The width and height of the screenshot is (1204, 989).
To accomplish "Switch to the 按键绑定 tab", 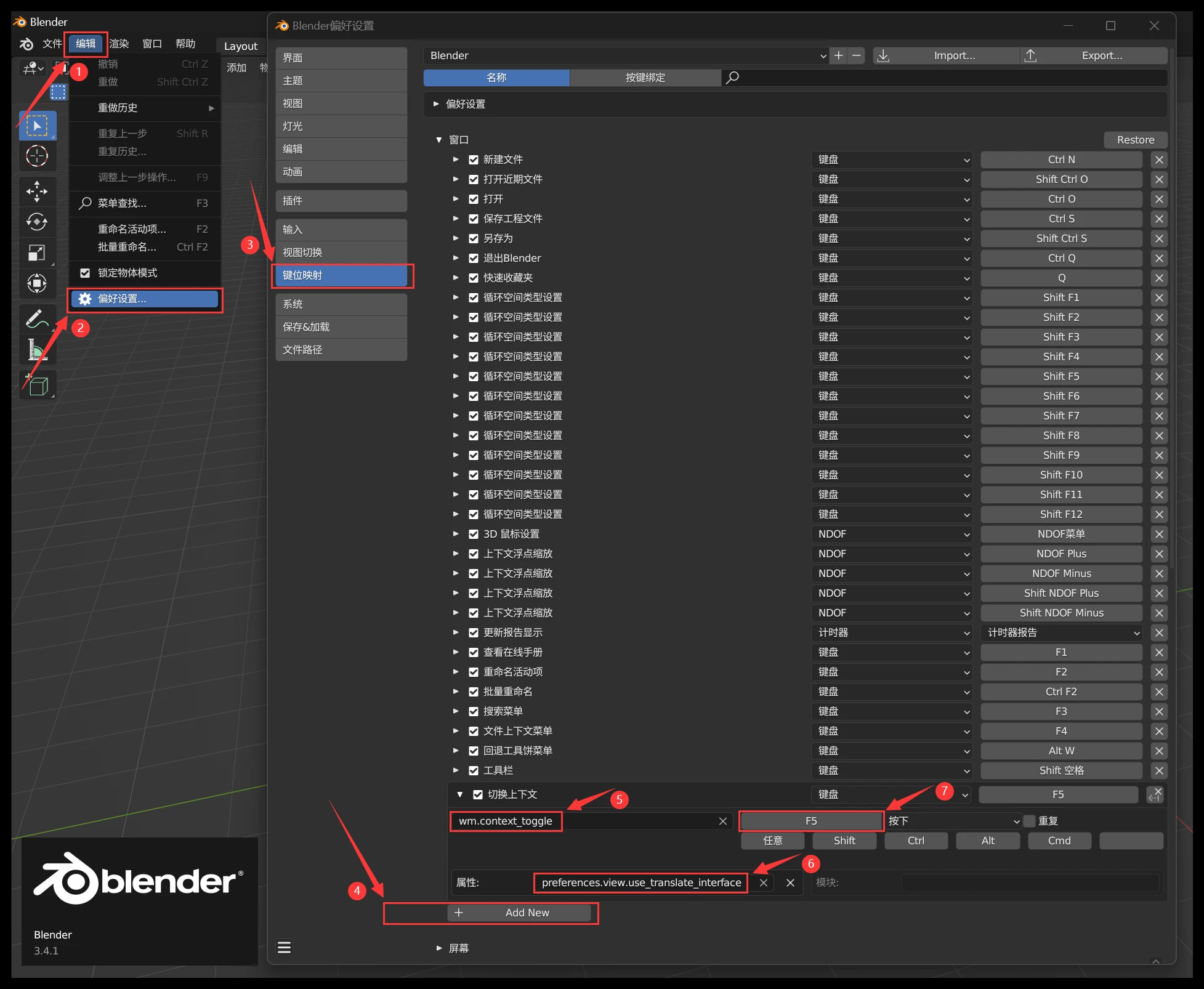I will tap(645, 78).
